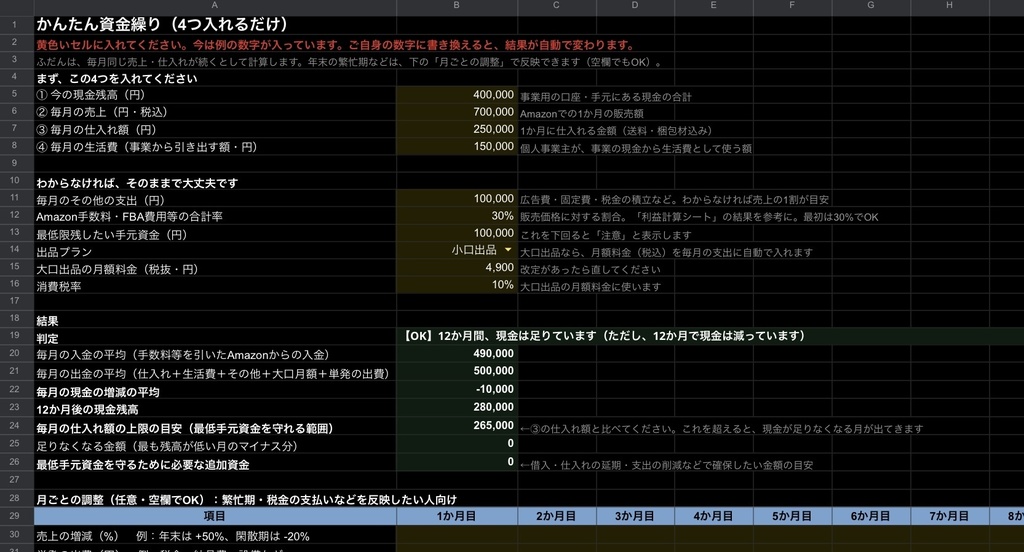Viewport: 1024px width, 552px height.
Task: Click the 100,000 minimum funds cell in row 13
Action: (456, 233)
